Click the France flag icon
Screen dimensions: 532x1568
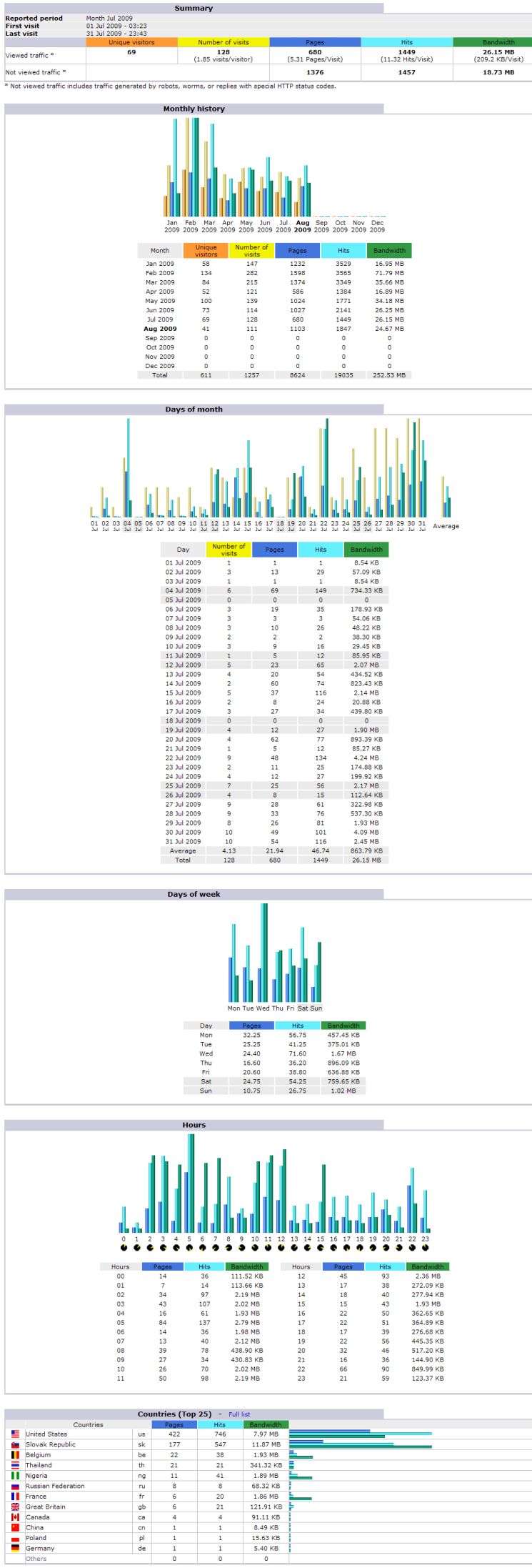(x=16, y=1496)
